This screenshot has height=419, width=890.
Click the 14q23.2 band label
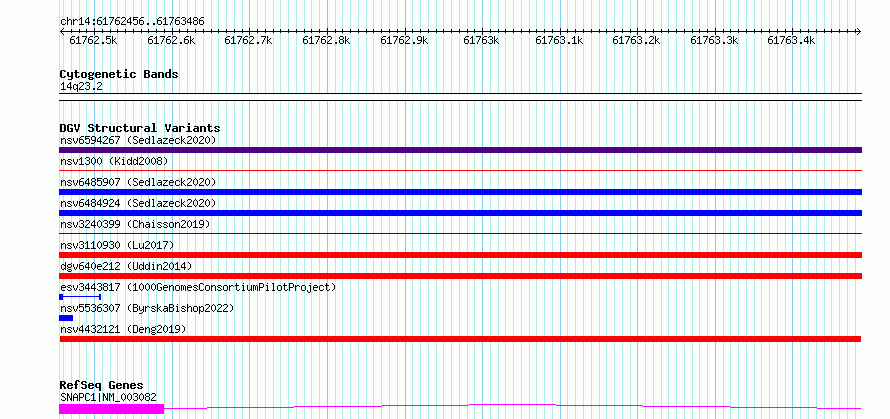[x=81, y=87]
